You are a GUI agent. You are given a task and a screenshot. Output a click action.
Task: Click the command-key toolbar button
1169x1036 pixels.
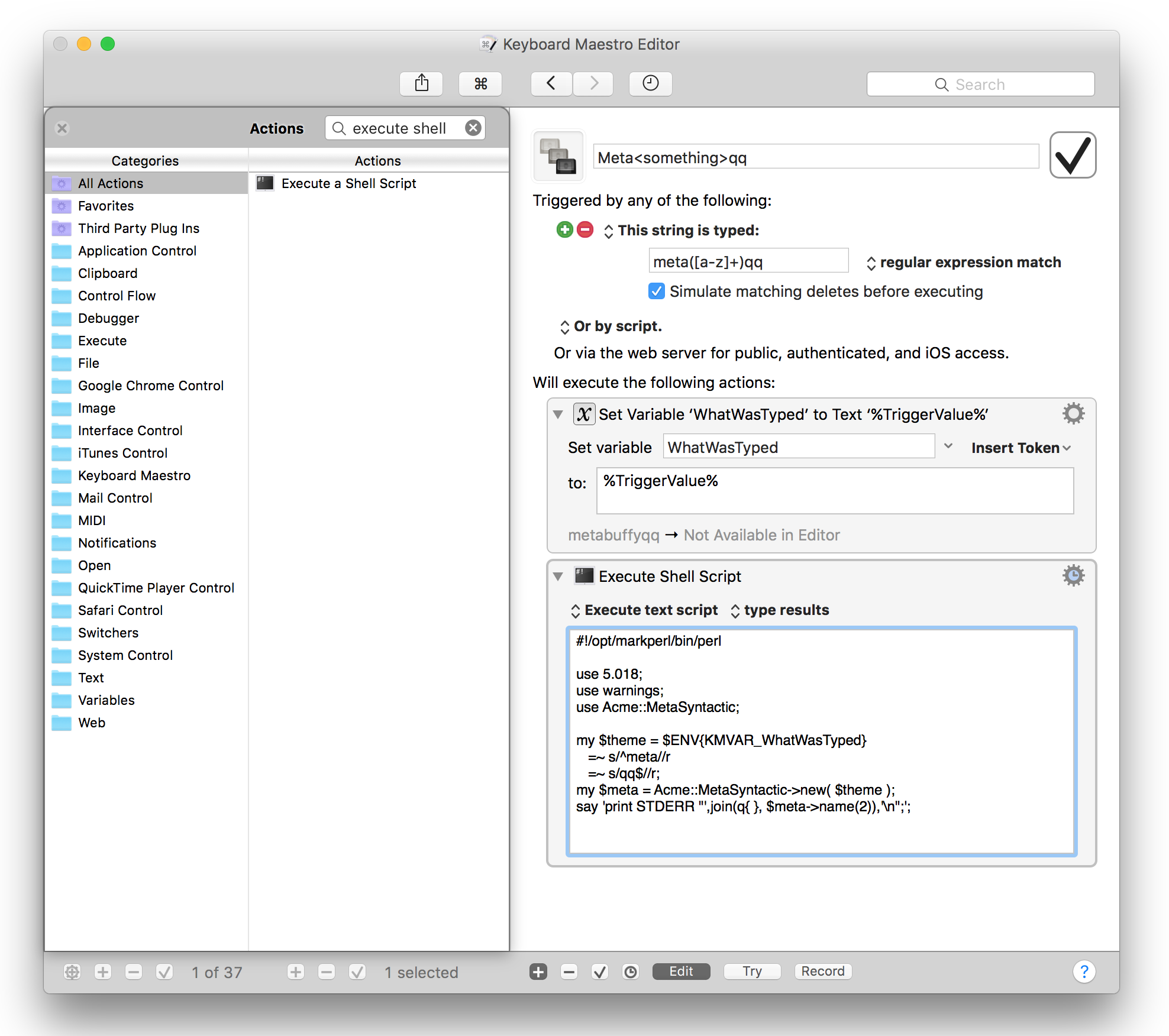(x=480, y=84)
